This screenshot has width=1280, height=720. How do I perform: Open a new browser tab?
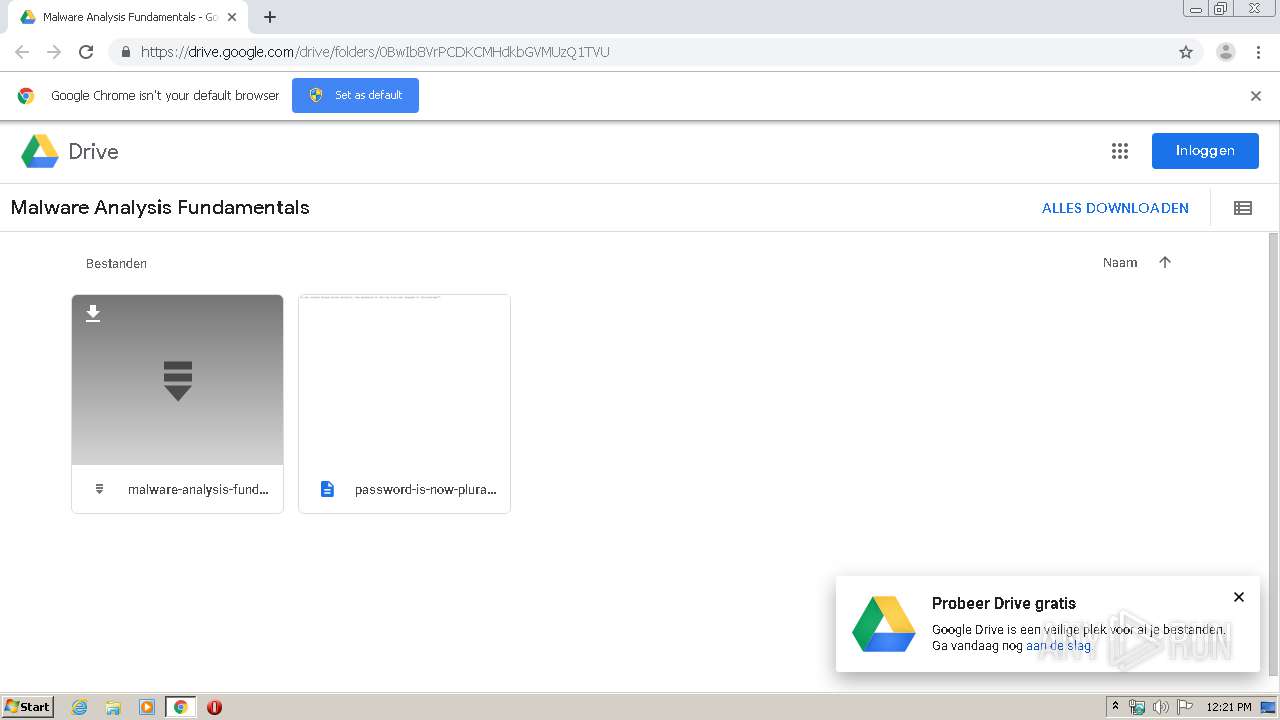tap(270, 17)
